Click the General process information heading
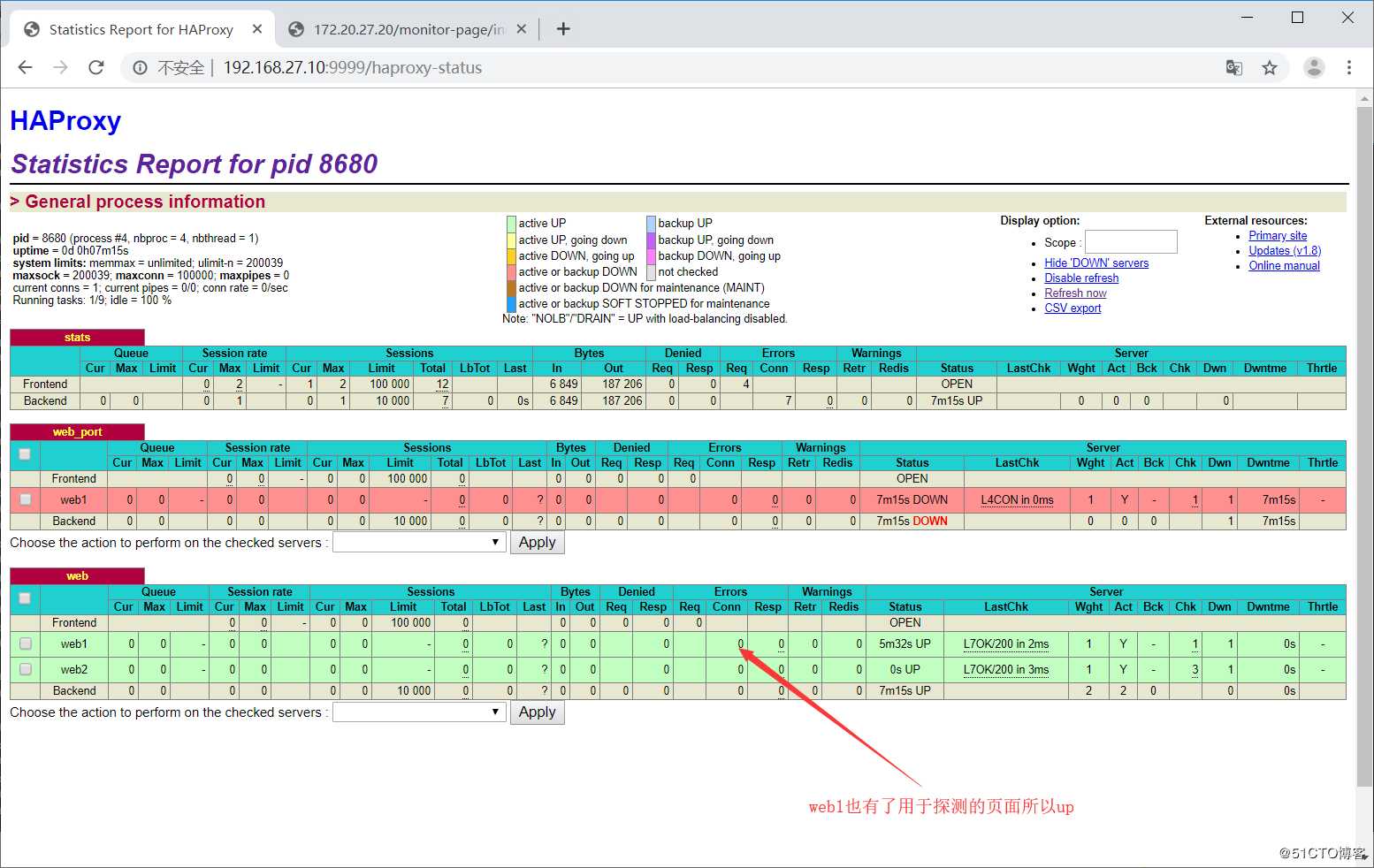The height and width of the screenshot is (868, 1374). pos(145,202)
